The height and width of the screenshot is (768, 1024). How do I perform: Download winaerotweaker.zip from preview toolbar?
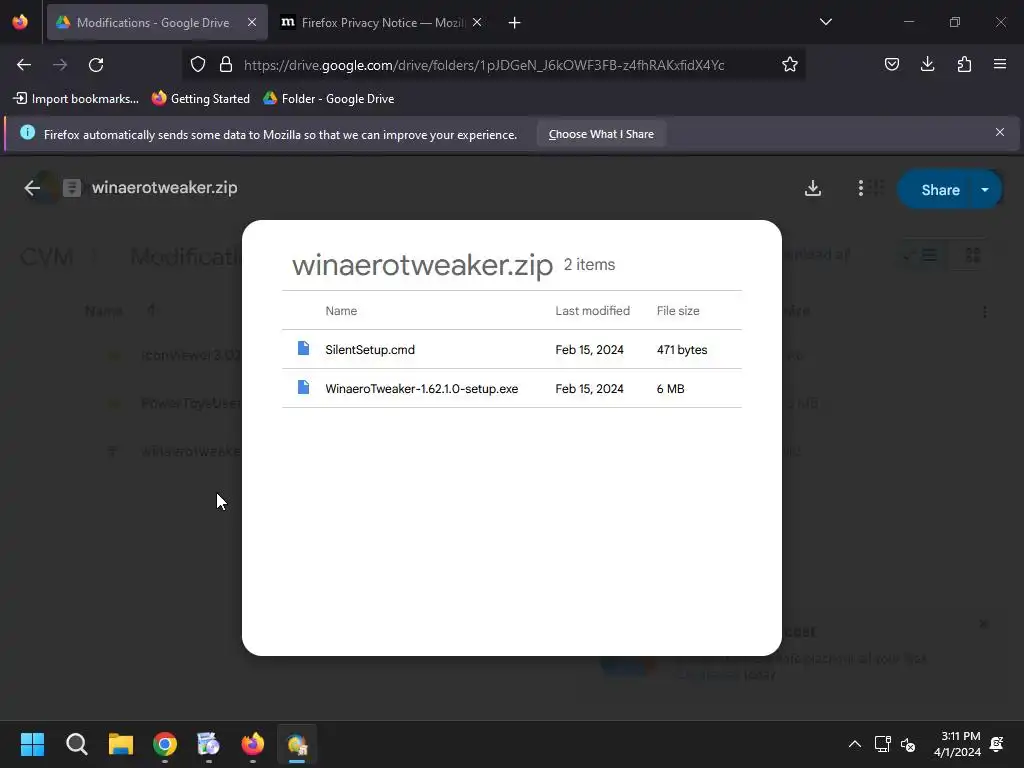(812, 189)
